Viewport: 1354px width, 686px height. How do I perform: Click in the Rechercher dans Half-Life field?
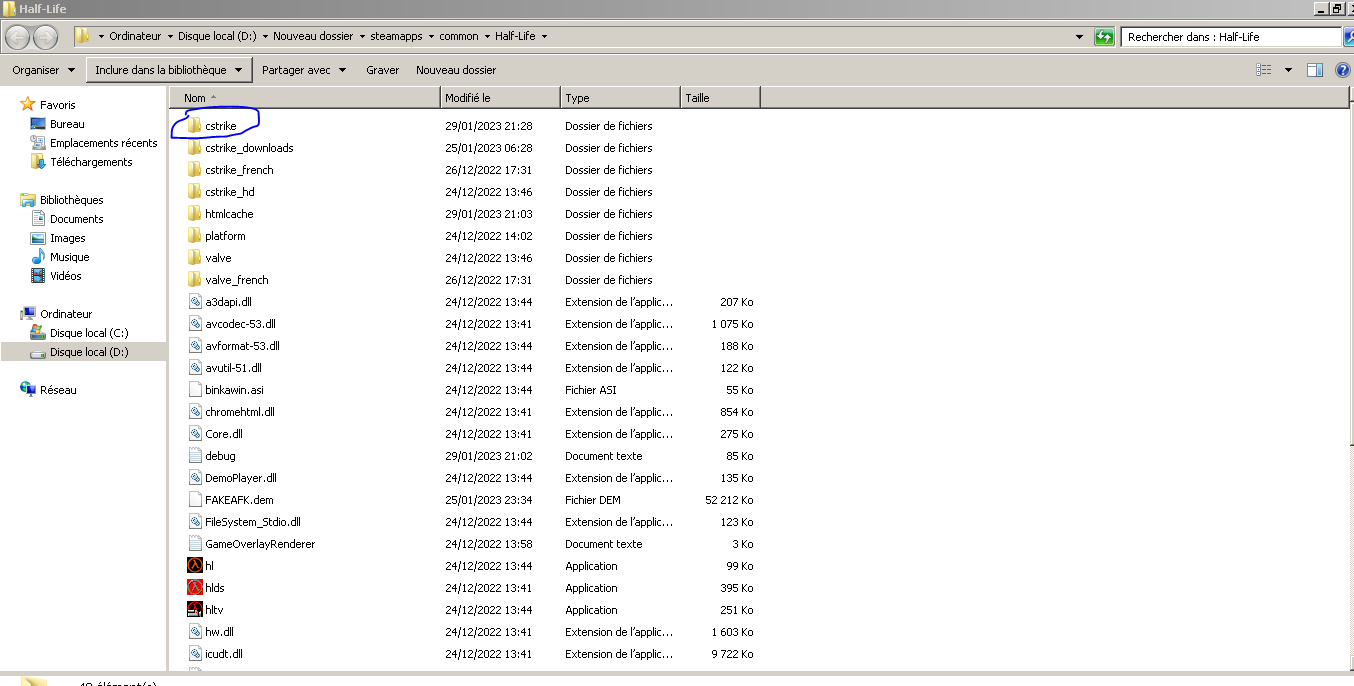tap(1228, 37)
